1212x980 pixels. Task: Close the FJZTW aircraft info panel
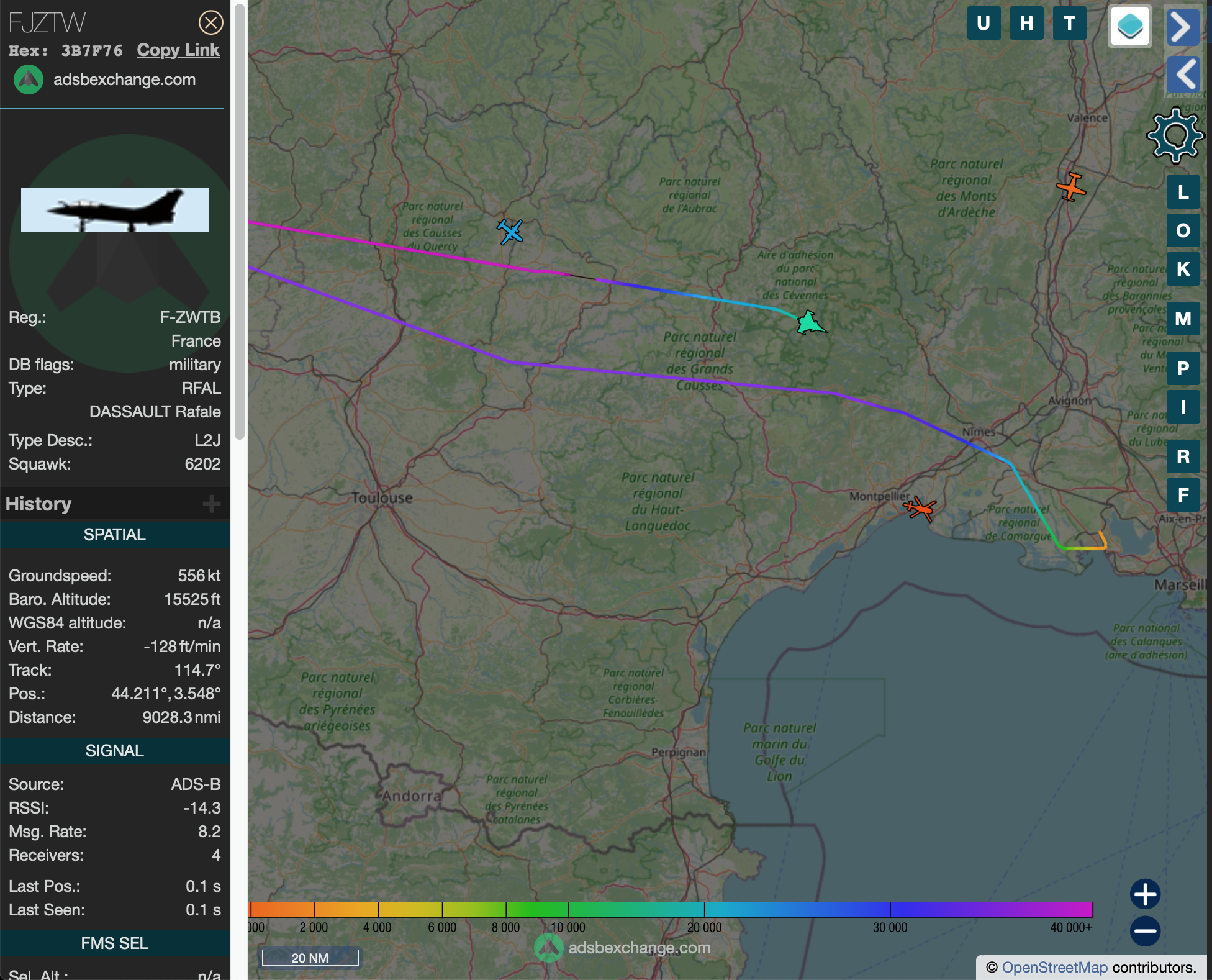coord(211,23)
